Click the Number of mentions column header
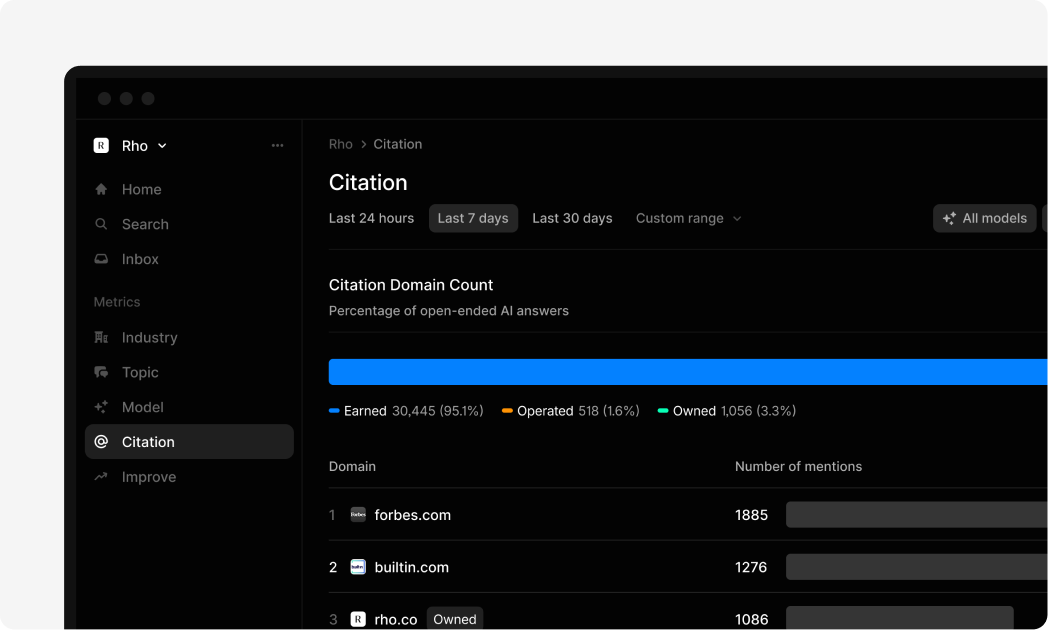The width and height of the screenshot is (1048, 630). point(798,466)
